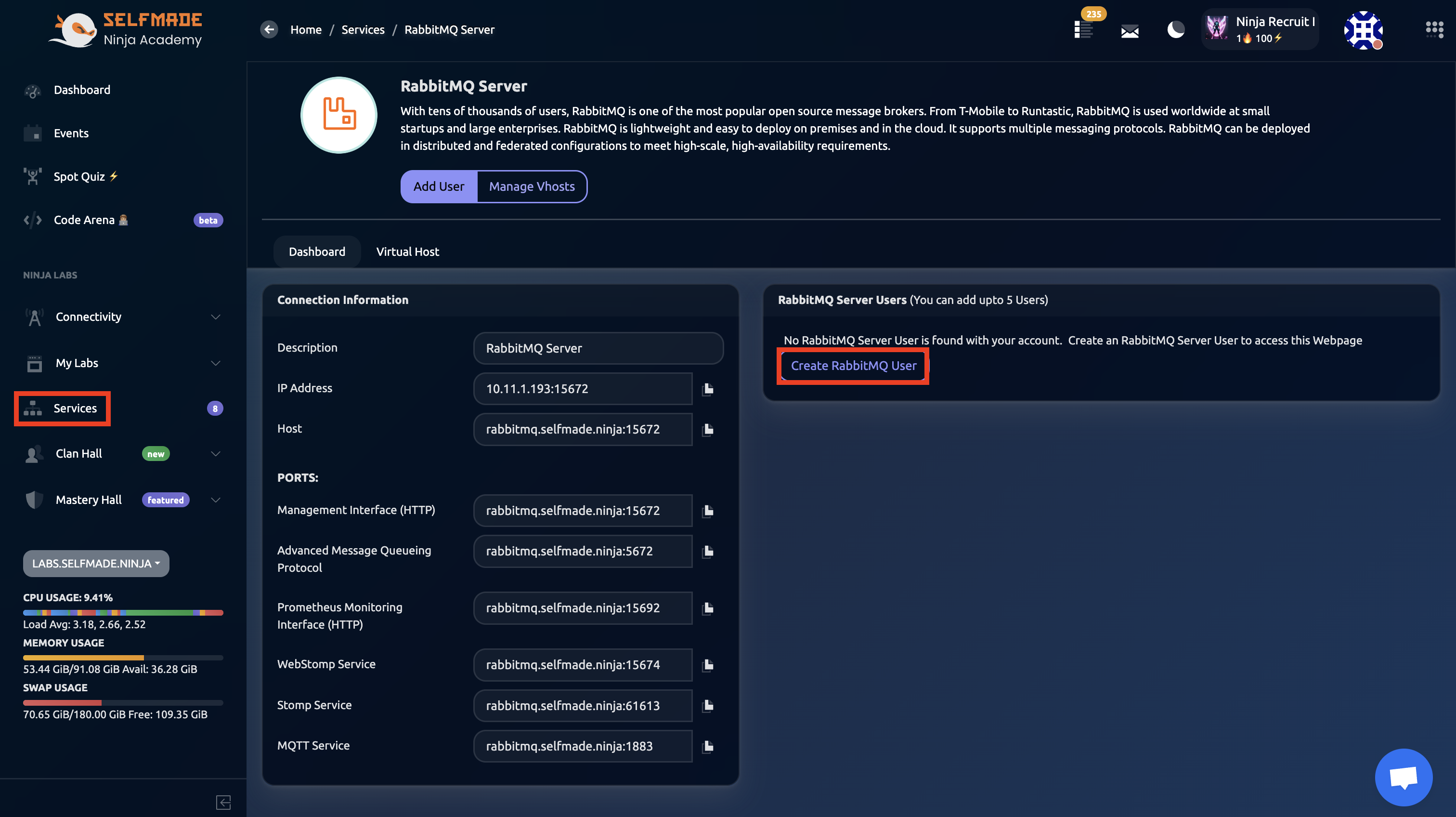Expand the Mastery Hall menu chevron
The width and height of the screenshot is (1456, 817).
(x=215, y=500)
